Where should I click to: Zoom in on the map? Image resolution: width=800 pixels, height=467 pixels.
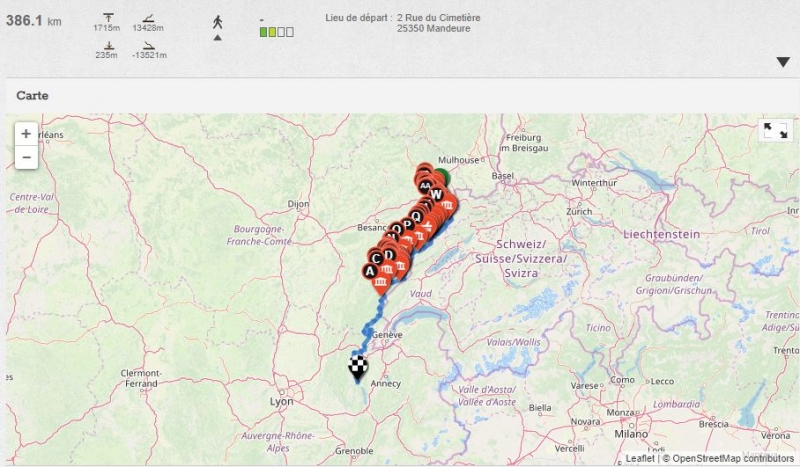pyautogui.click(x=26, y=134)
